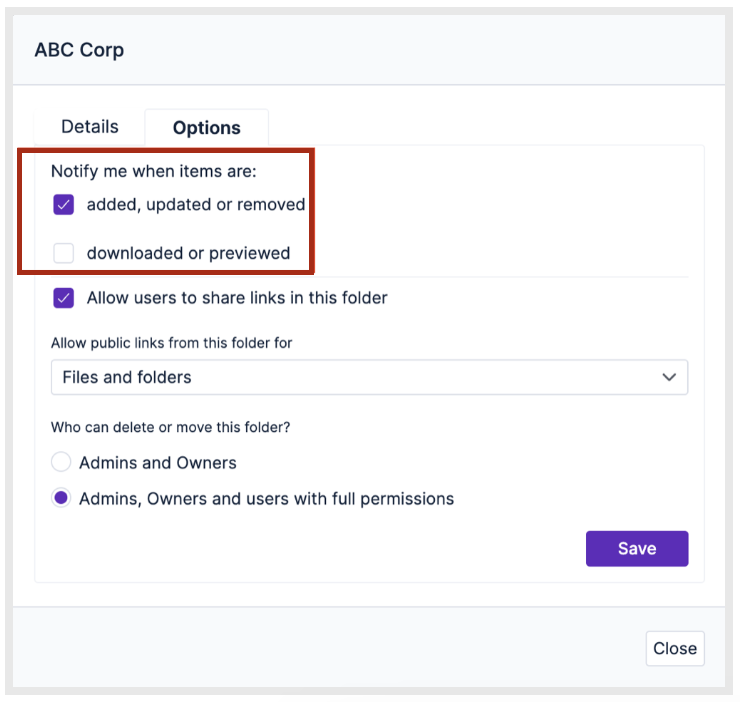Click the filled purple radio dot
This screenshot has height=702, width=740.
61,498
